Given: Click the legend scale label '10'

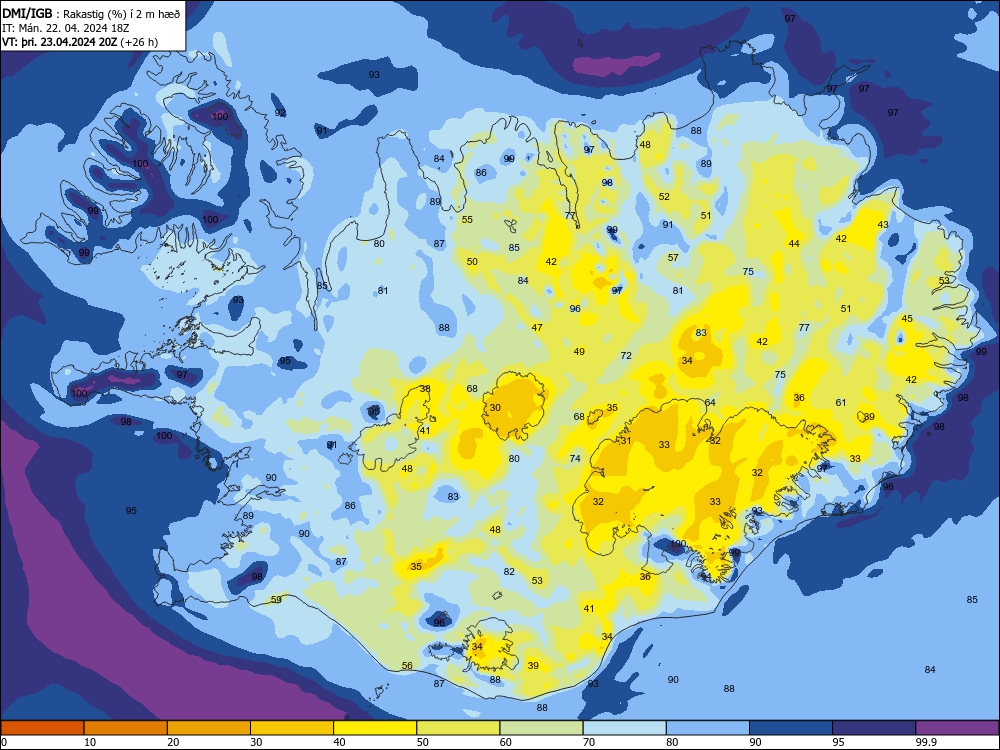Looking at the screenshot, I should coord(91,742).
